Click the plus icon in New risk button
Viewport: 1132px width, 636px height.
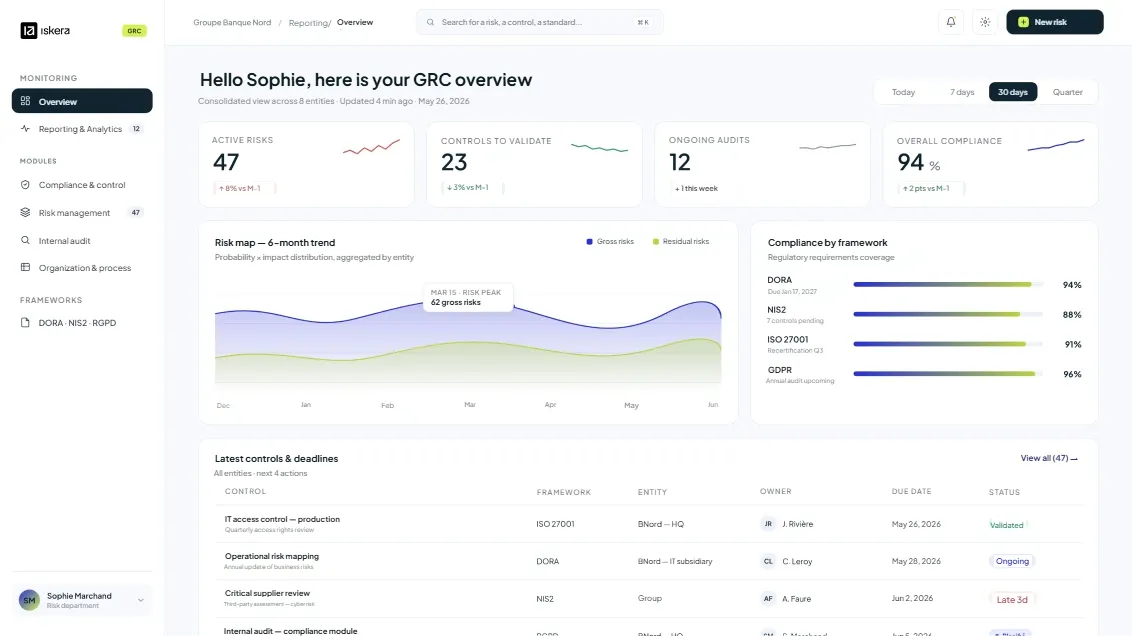[x=1023, y=22]
